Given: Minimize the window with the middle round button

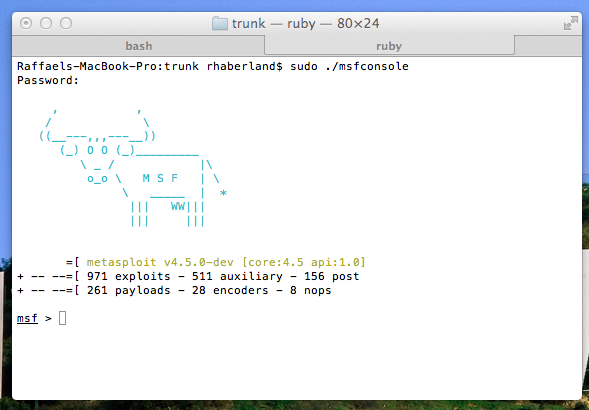Looking at the screenshot, I should pos(46,23).
